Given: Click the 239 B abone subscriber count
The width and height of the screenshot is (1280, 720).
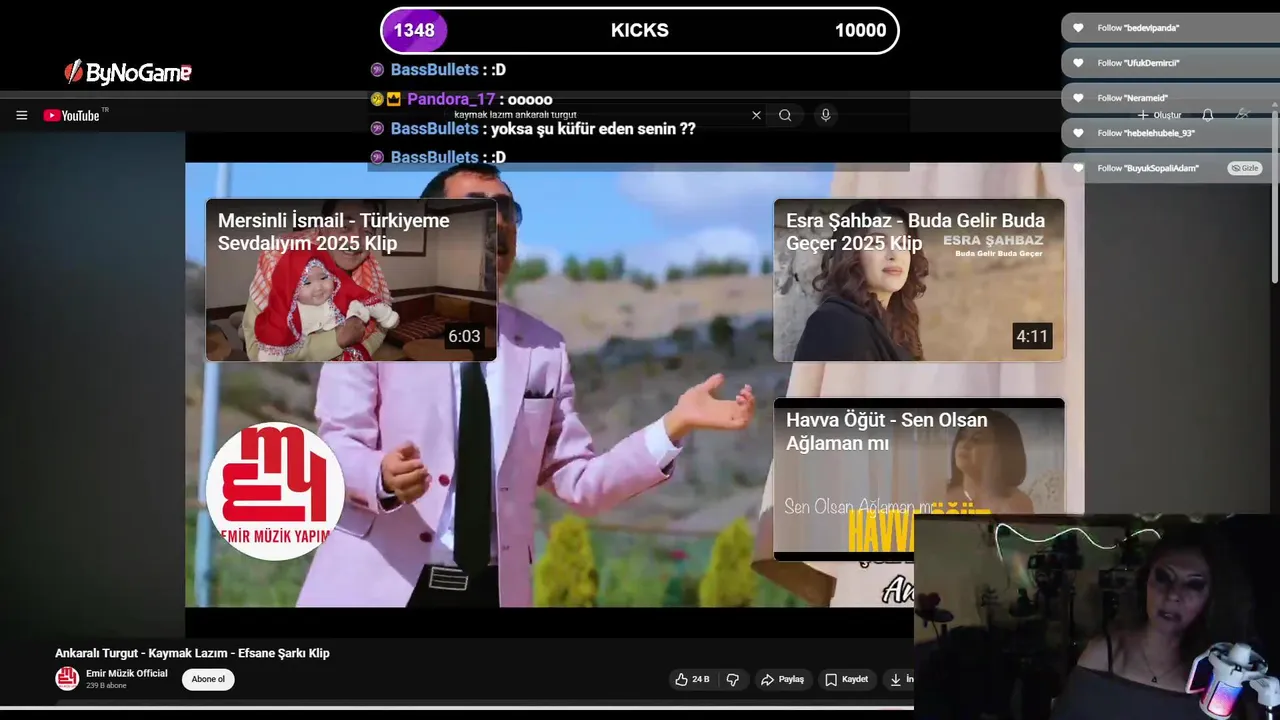Looking at the screenshot, I should (106, 686).
